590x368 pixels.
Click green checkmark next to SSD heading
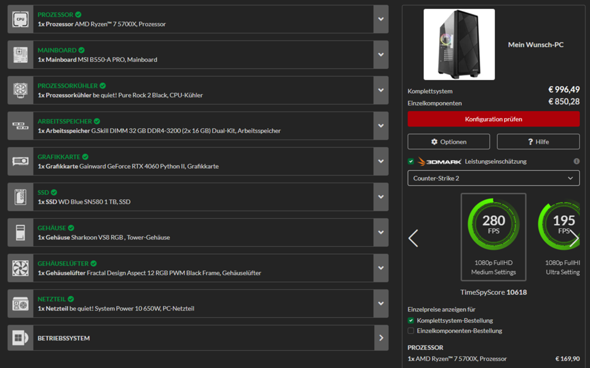(x=54, y=192)
